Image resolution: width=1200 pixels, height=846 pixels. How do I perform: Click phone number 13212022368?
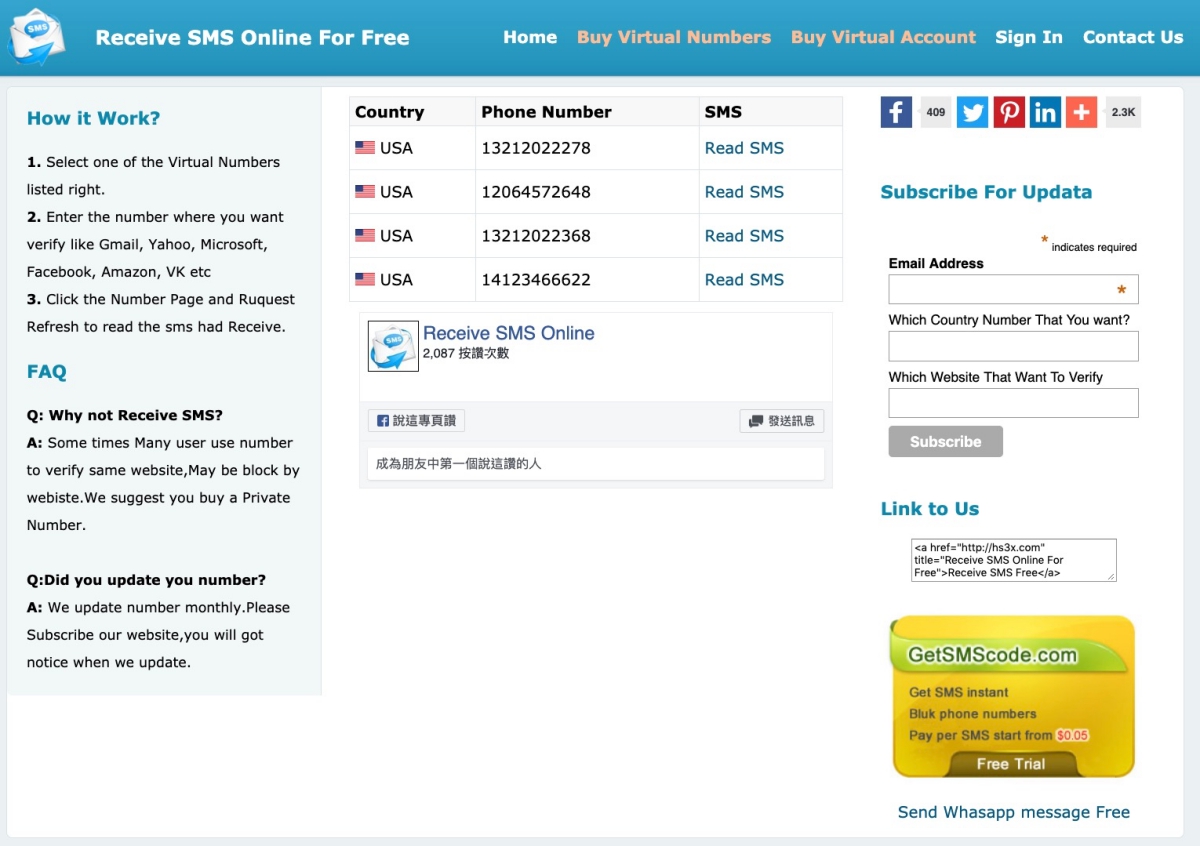[536, 236]
